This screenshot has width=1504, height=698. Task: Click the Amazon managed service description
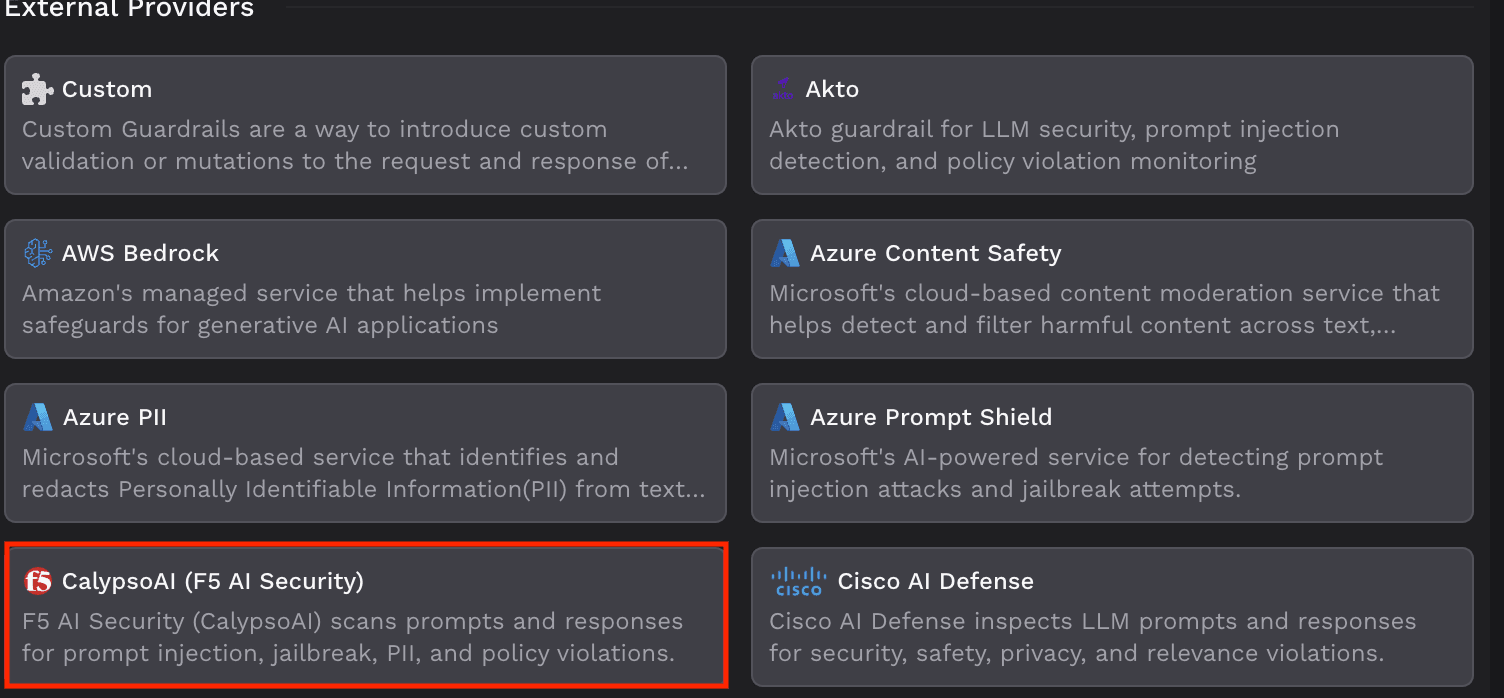[x=312, y=309]
